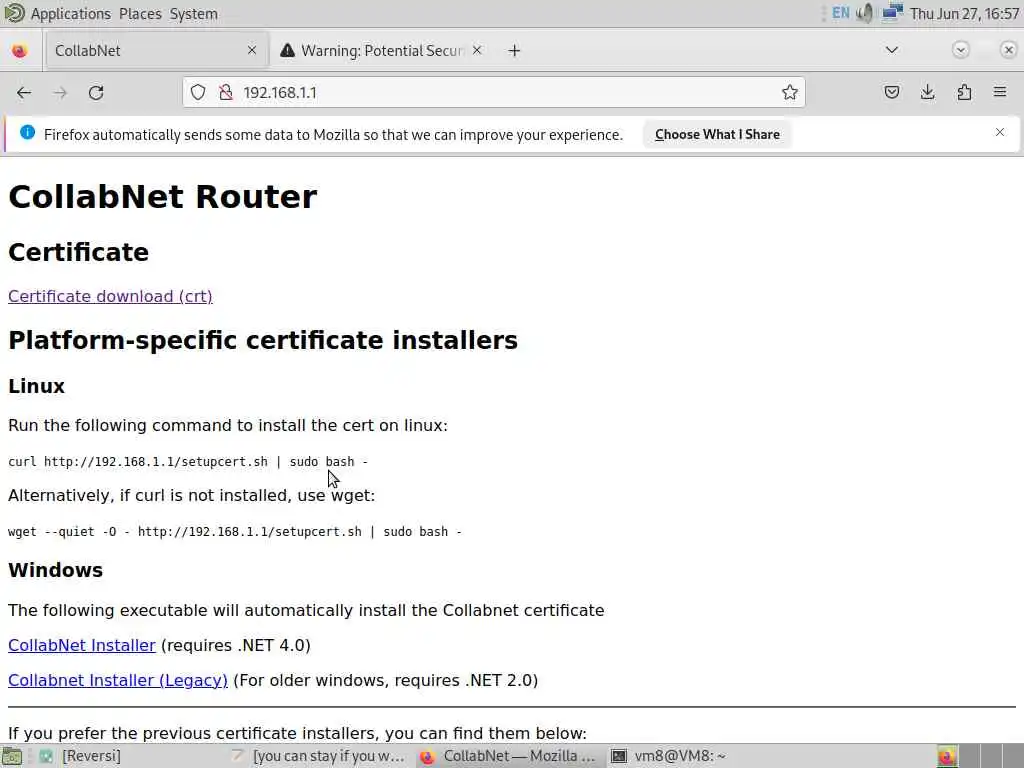The height and width of the screenshot is (768, 1024).
Task: Click the Firefox View icon
Action: 20,50
